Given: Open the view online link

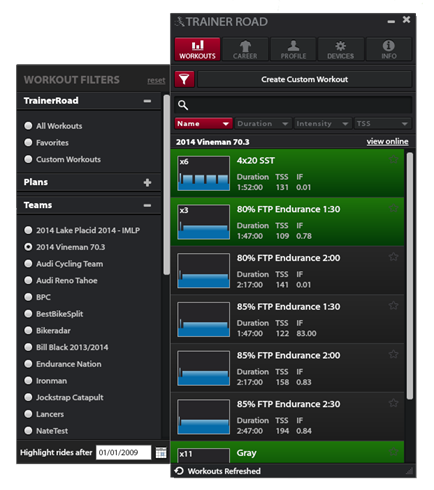Looking at the screenshot, I should pyautogui.click(x=387, y=141).
